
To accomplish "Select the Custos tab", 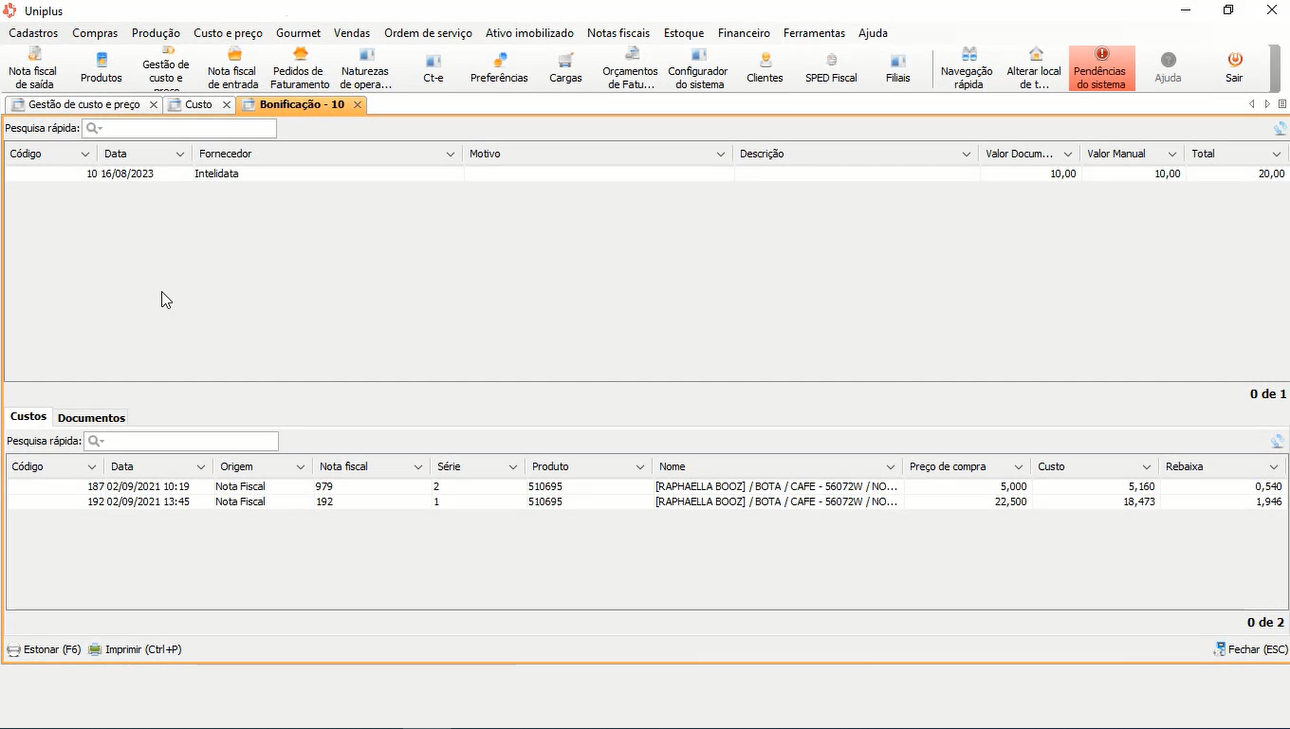I will [28, 416].
